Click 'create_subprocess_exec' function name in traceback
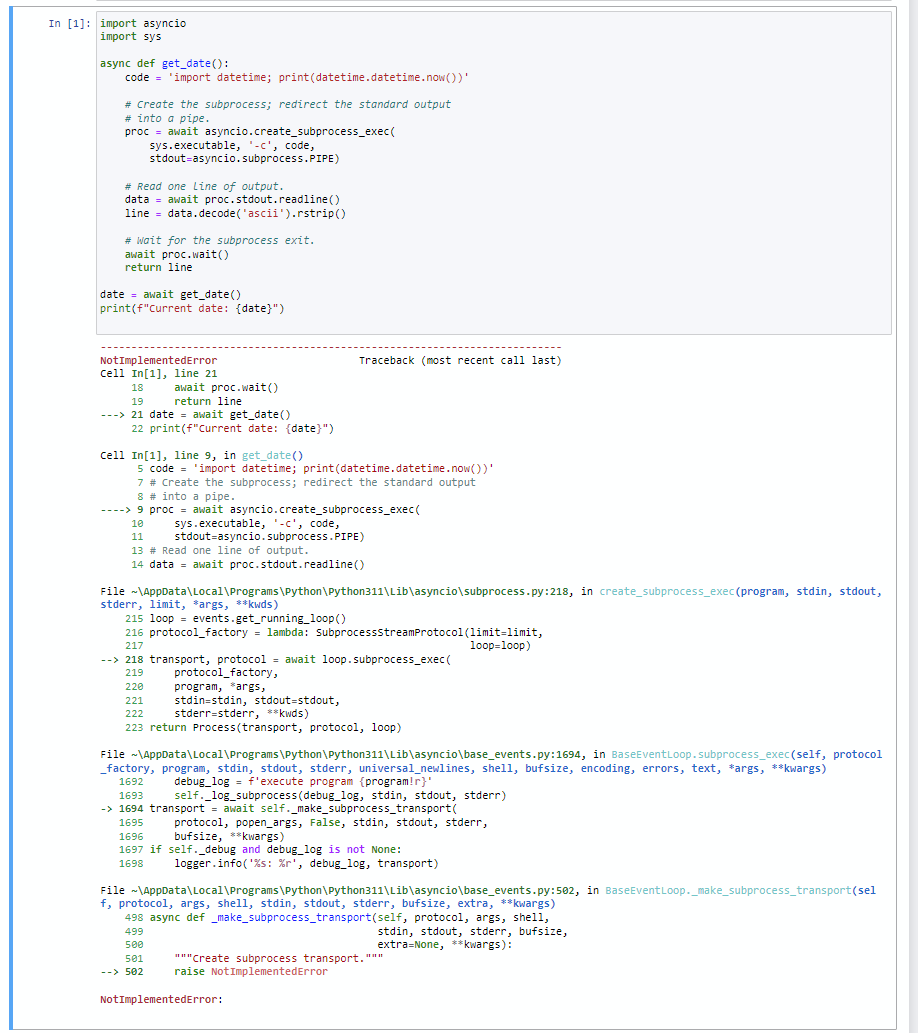918x1033 pixels. [666, 592]
